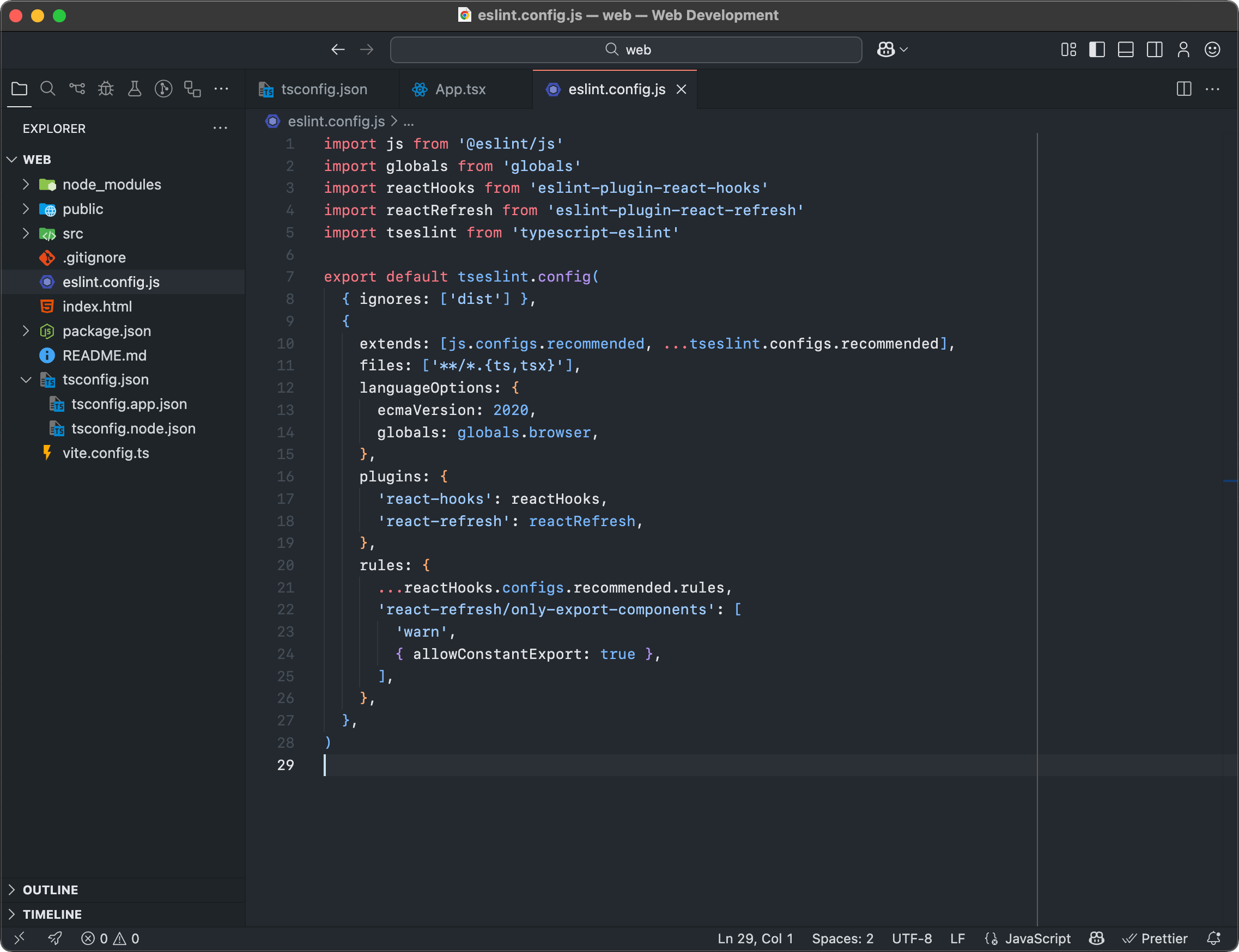Open the Customize Layout icon in title bar
This screenshot has height=952, width=1239.
pos(1068,50)
